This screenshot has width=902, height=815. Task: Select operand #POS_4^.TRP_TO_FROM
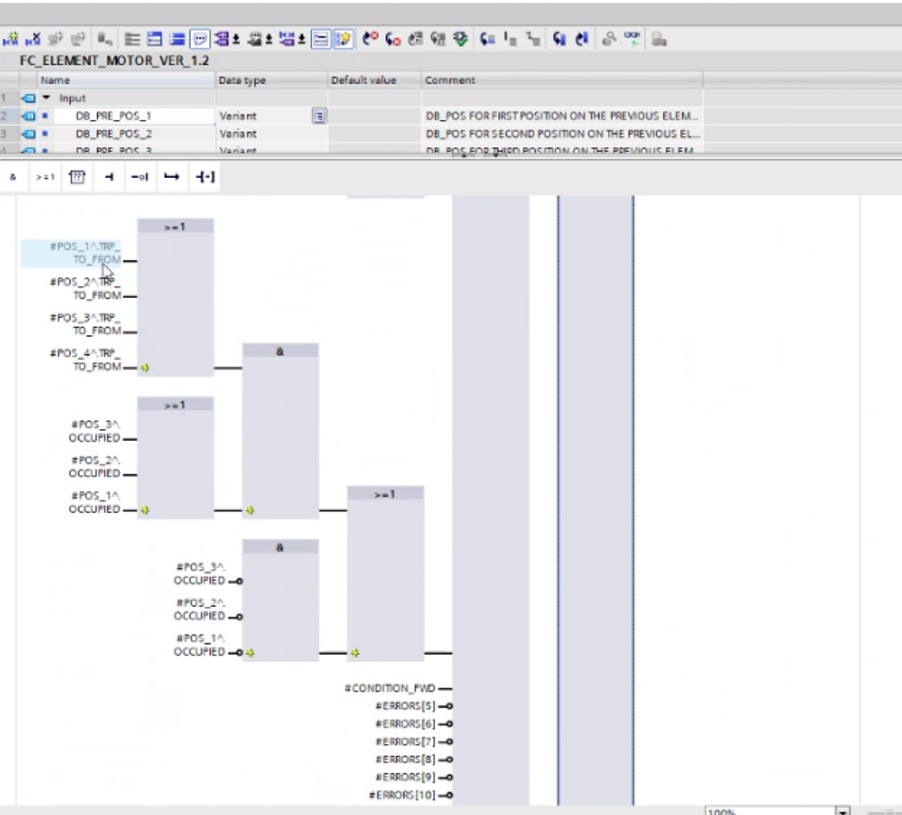point(85,360)
